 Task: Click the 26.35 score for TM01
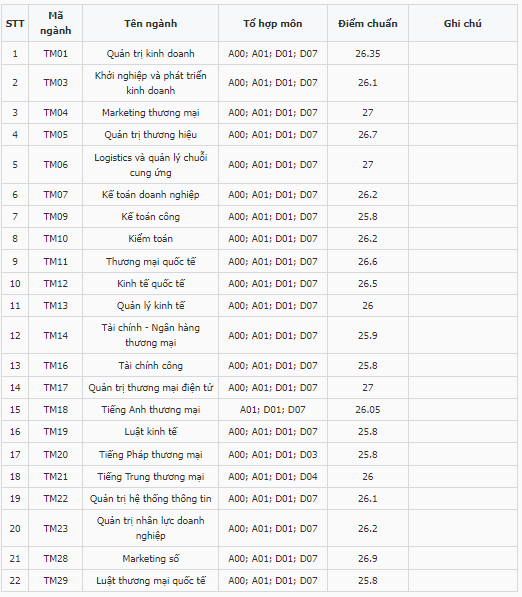click(367, 54)
